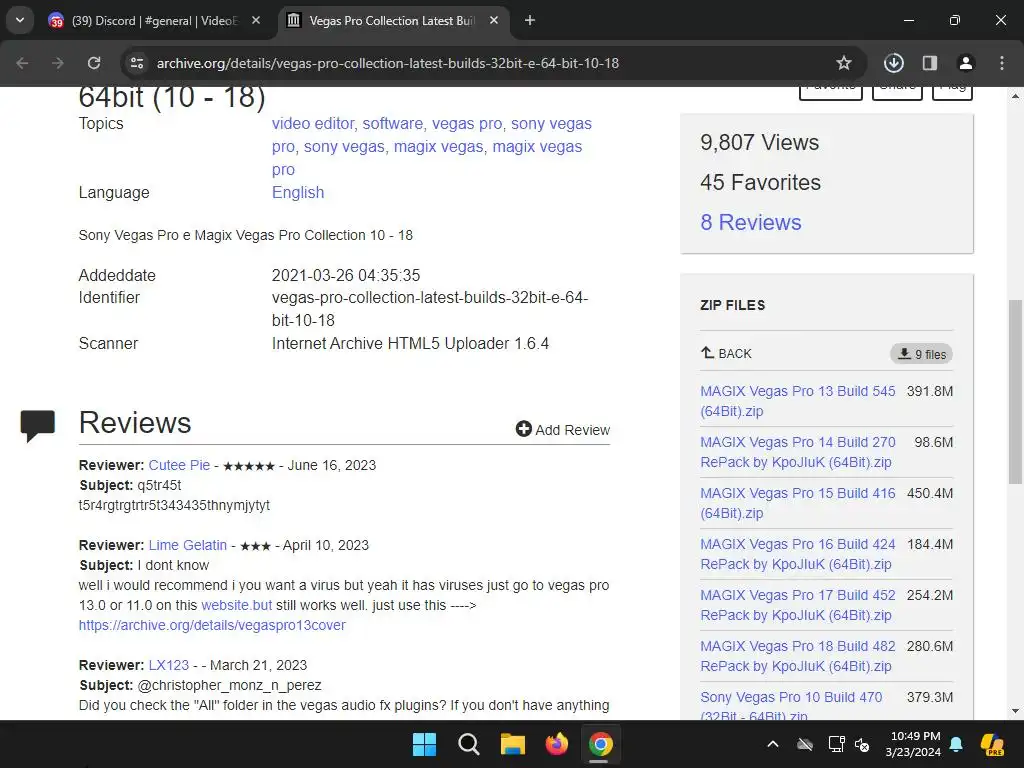Go BACK in the ZIP files list
The width and height of the screenshot is (1024, 768).
[726, 353]
